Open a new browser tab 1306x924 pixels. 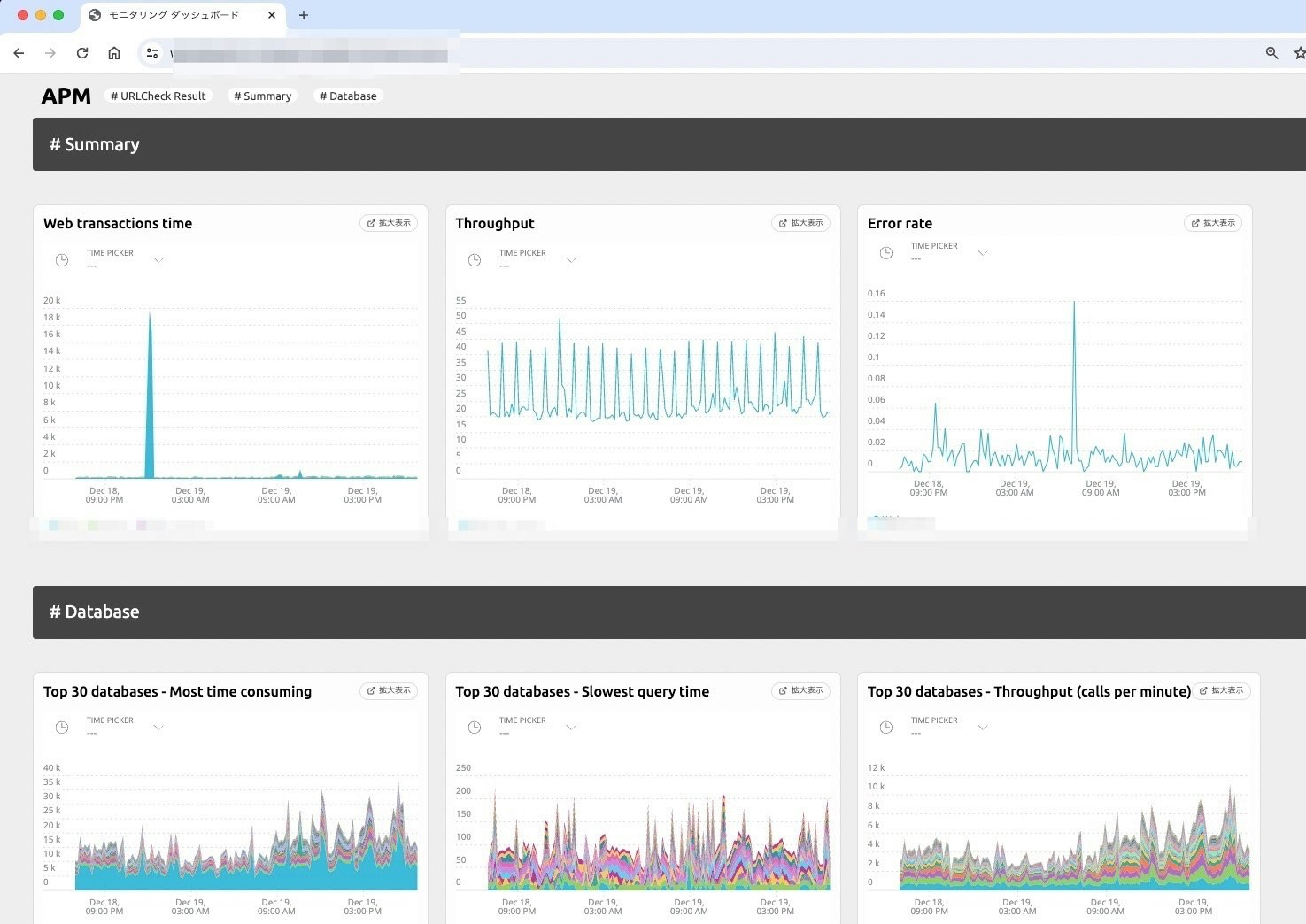[304, 15]
